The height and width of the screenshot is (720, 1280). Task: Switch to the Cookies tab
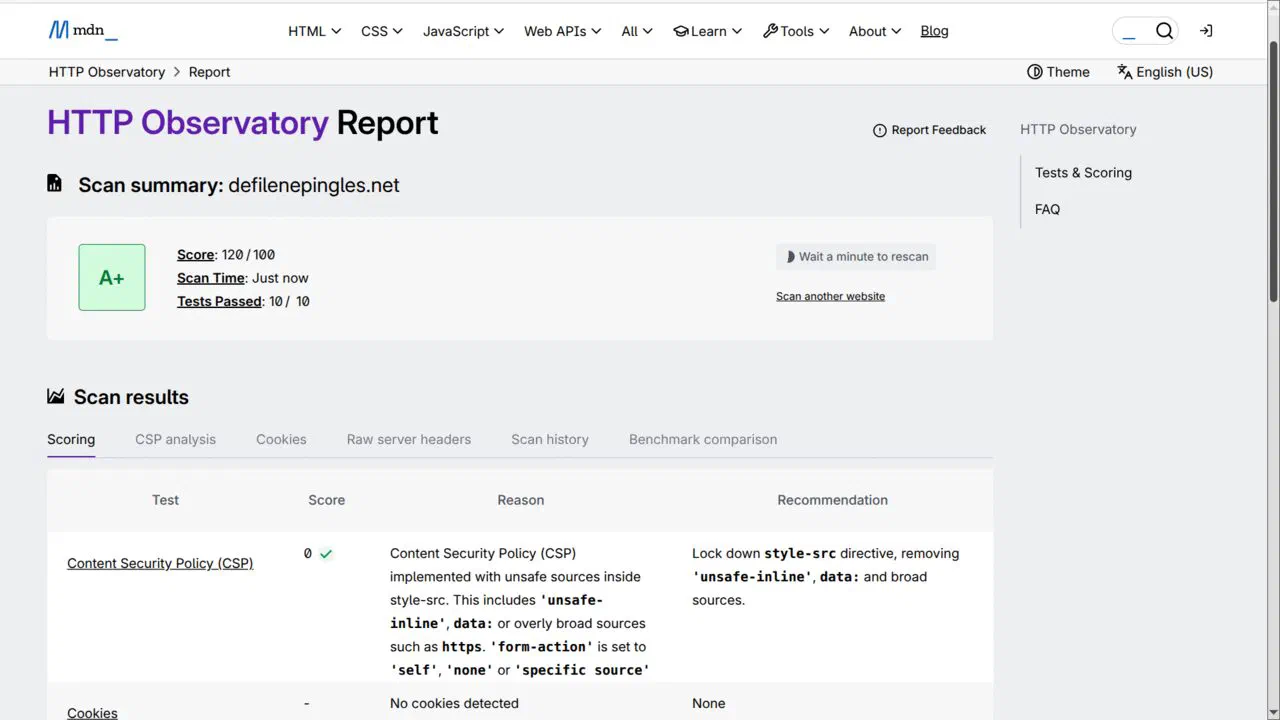pyautogui.click(x=281, y=439)
